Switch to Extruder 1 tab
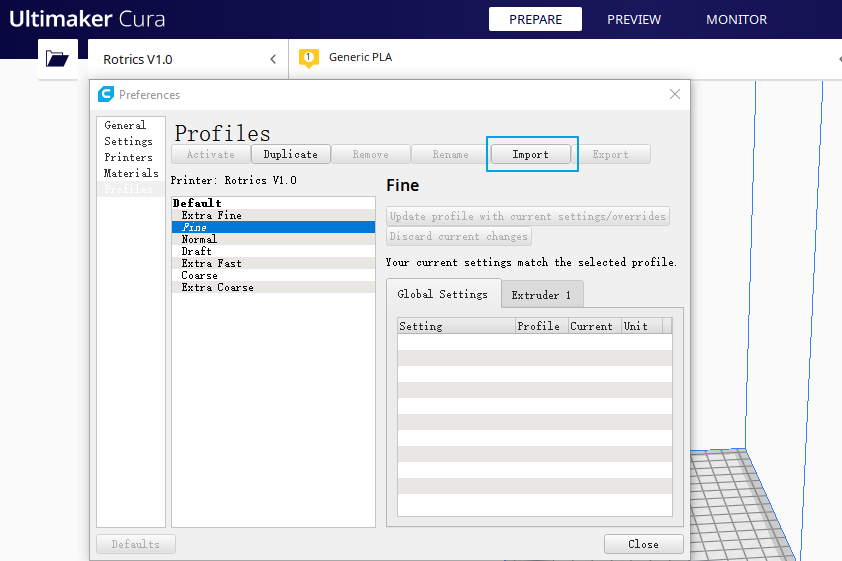 tap(541, 295)
